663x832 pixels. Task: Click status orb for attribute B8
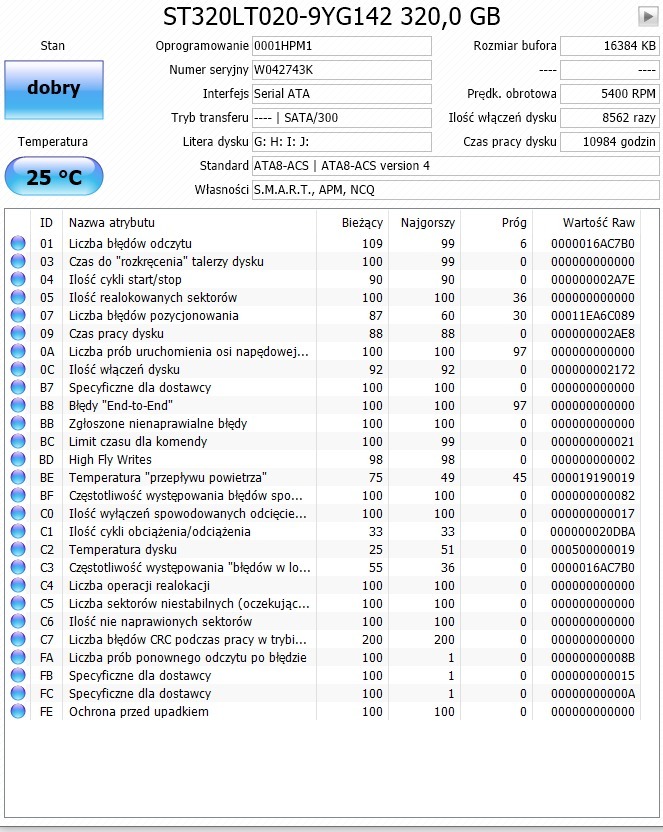[x=18, y=406]
